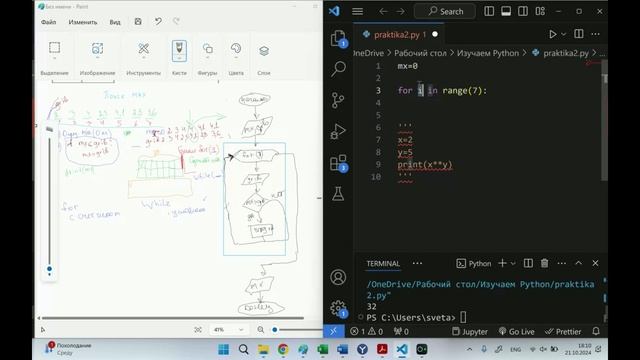Click the Изучаем Python breadcrumb
The image size is (640, 360).
click(488, 53)
